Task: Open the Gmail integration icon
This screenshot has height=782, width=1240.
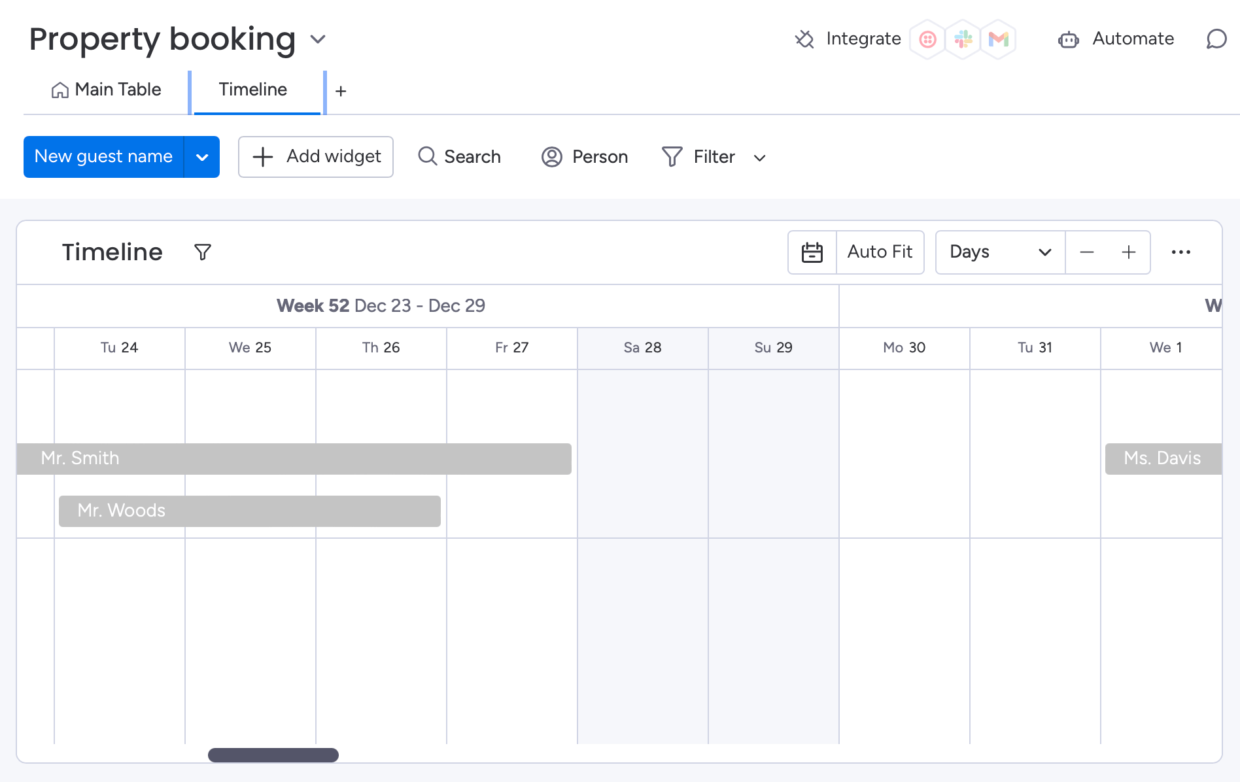Action: (x=998, y=39)
